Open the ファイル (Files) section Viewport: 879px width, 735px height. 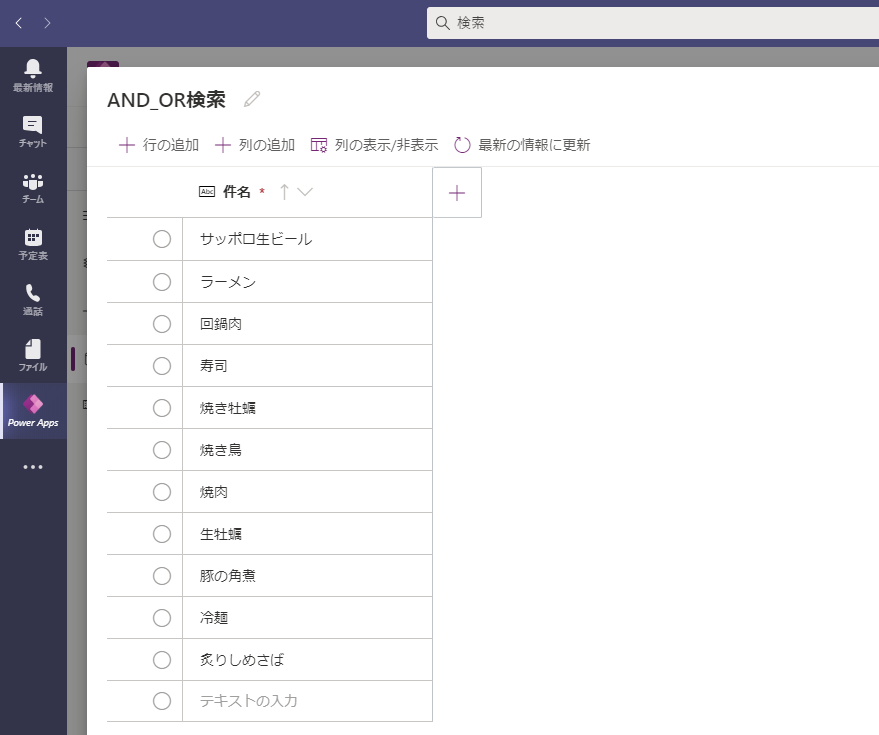coord(33,353)
